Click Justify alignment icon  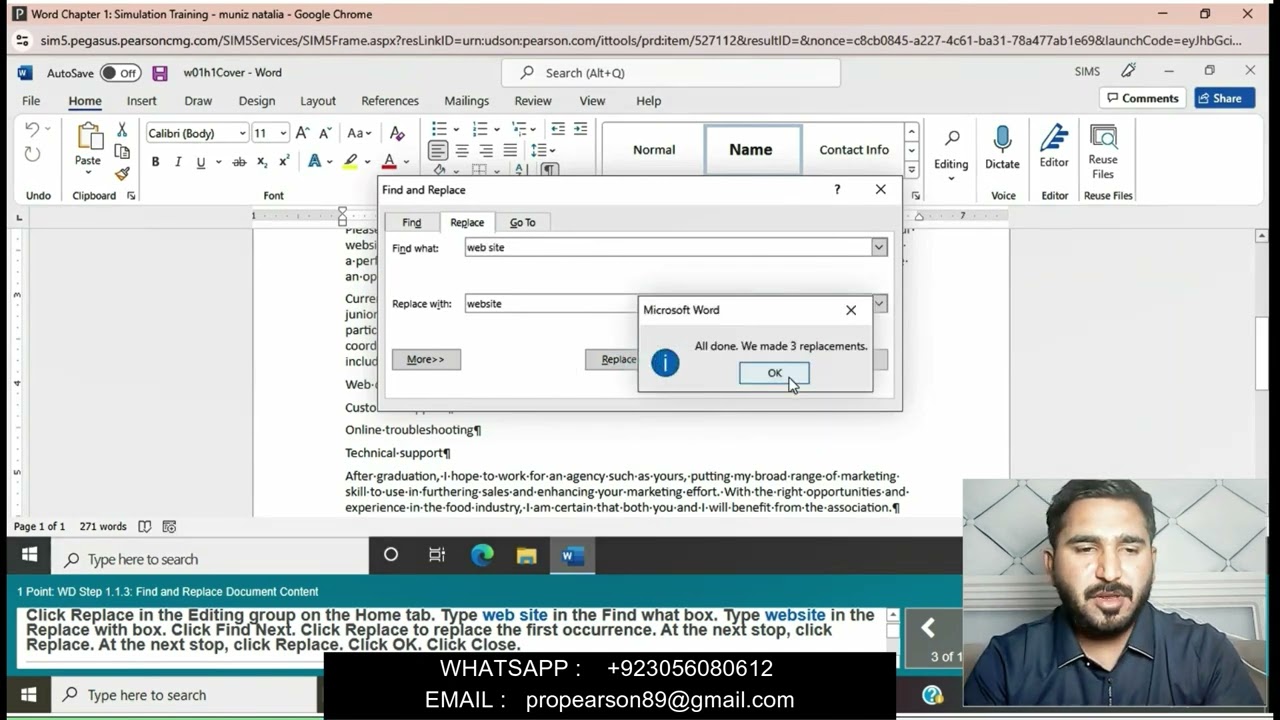(x=510, y=151)
